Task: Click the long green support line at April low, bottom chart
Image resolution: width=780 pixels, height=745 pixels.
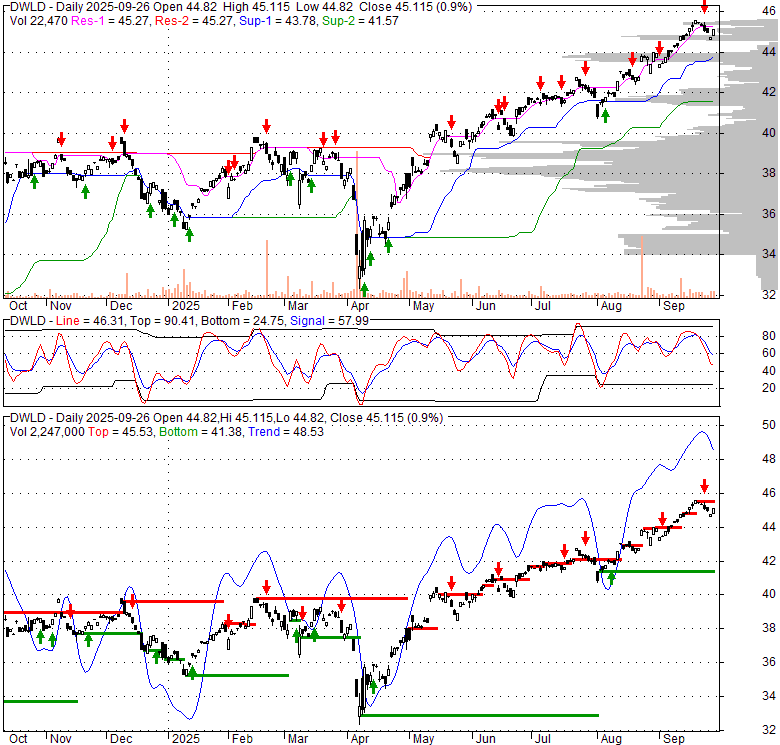Action: click(480, 716)
